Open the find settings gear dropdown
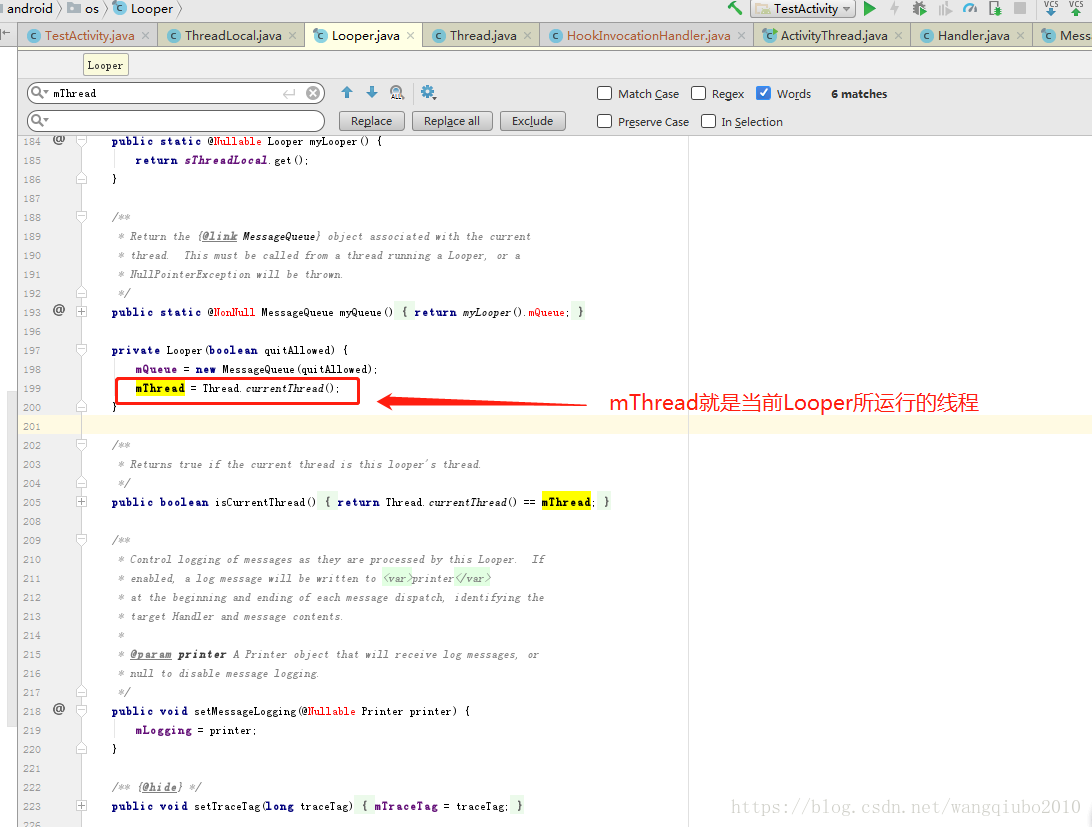Viewport: 1092px width, 827px height. 428,92
